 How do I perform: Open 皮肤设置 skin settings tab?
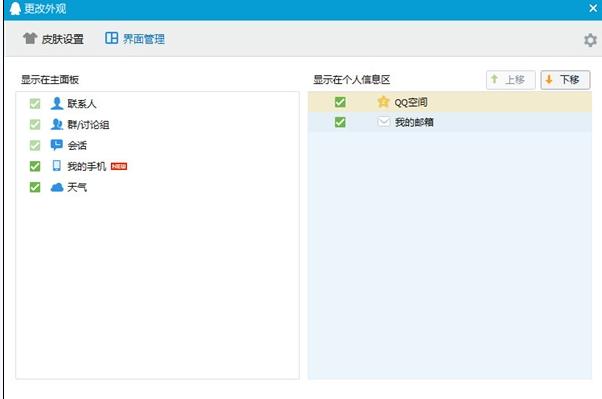[53, 39]
